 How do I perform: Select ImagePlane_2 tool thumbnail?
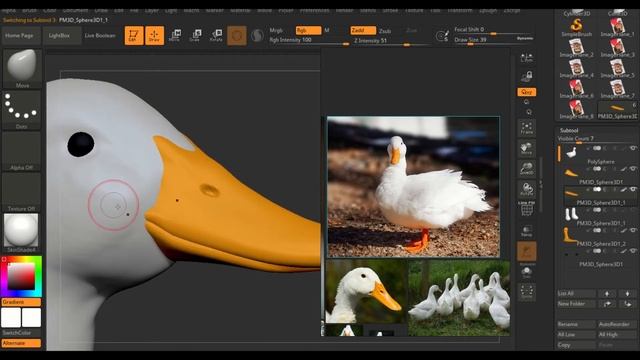coord(576,48)
